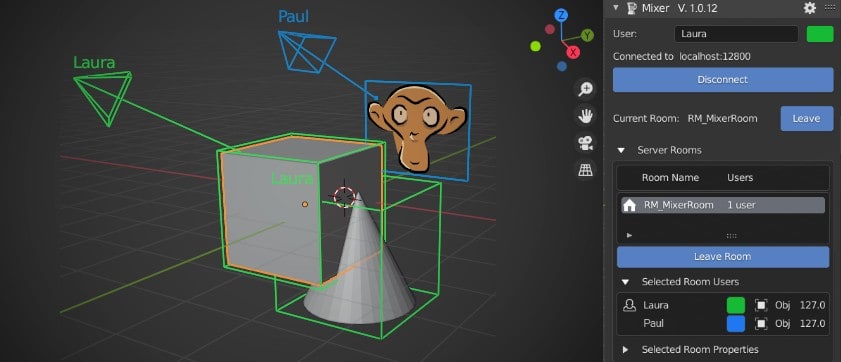This screenshot has width=841, height=362.
Task: Collapse the Mixer panel header triangle
Action: pyautogui.click(x=616, y=8)
